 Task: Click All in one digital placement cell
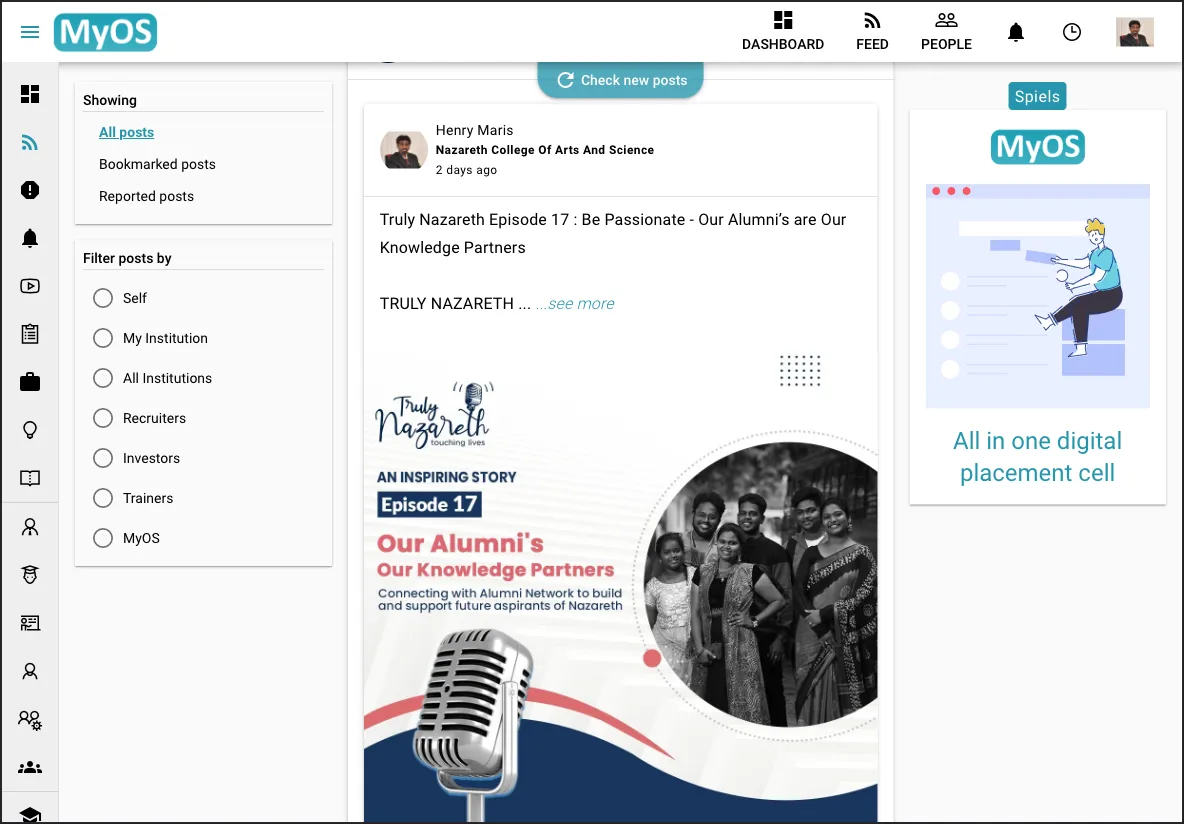1038,457
